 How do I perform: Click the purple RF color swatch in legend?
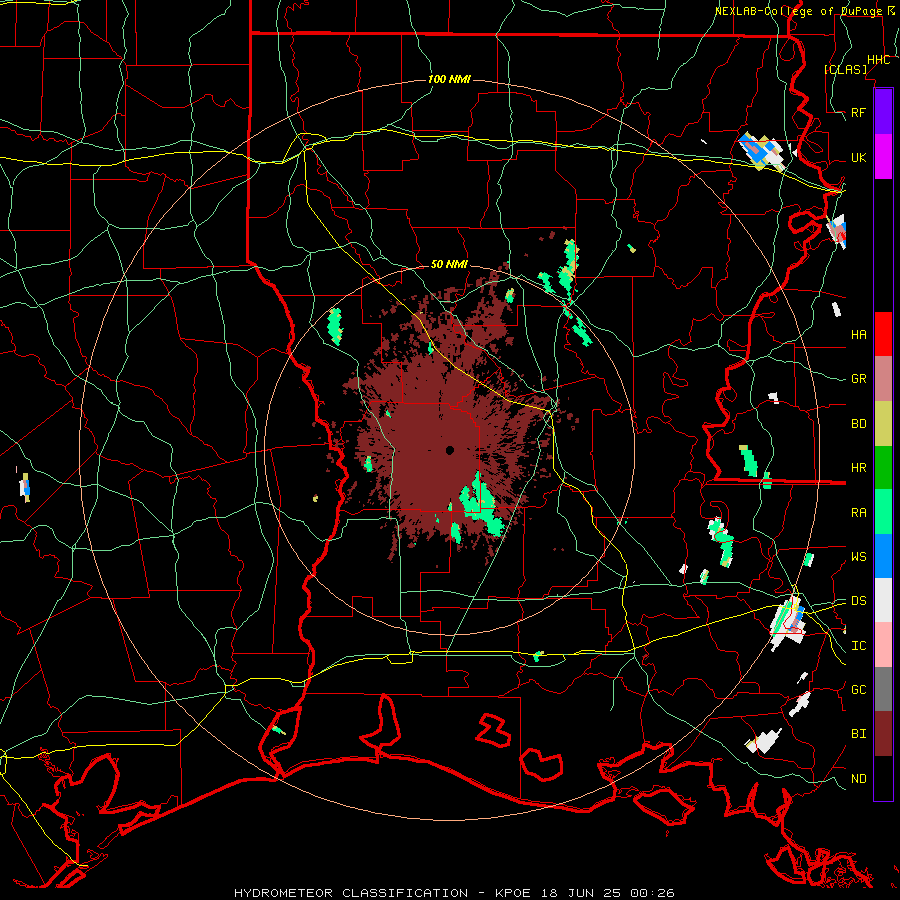point(883,112)
